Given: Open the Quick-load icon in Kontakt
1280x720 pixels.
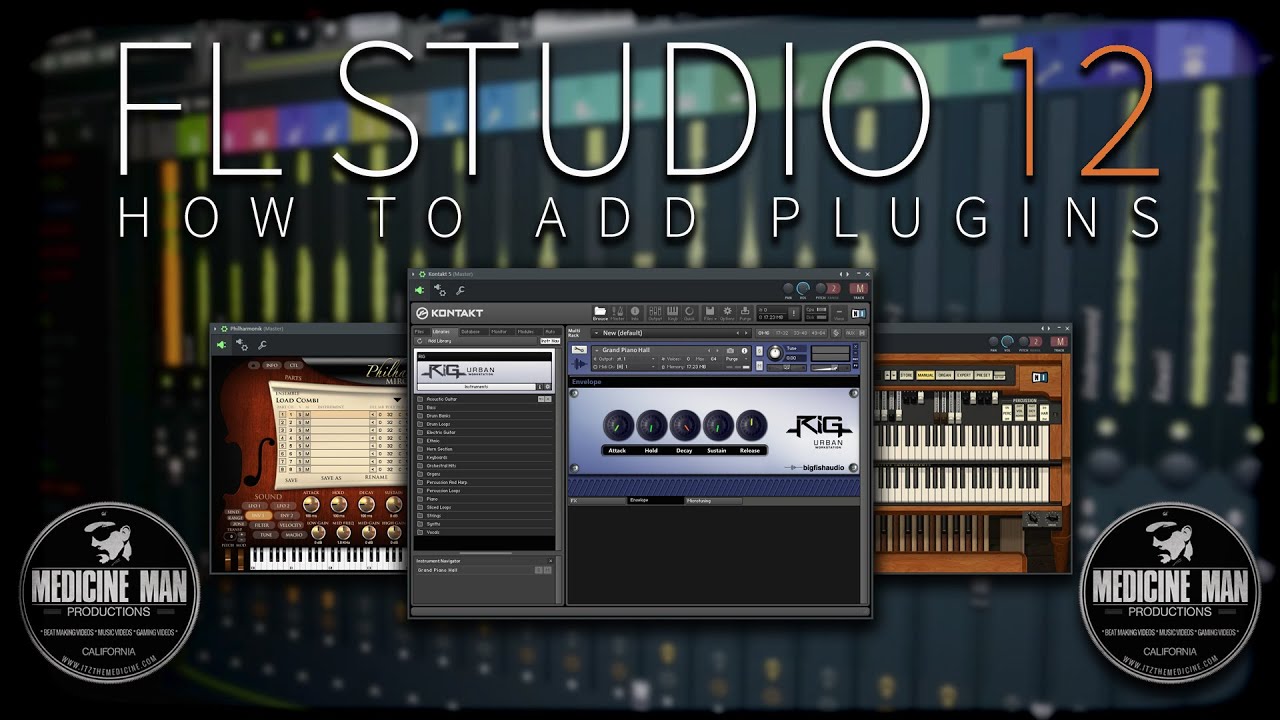Looking at the screenshot, I should (x=689, y=311).
